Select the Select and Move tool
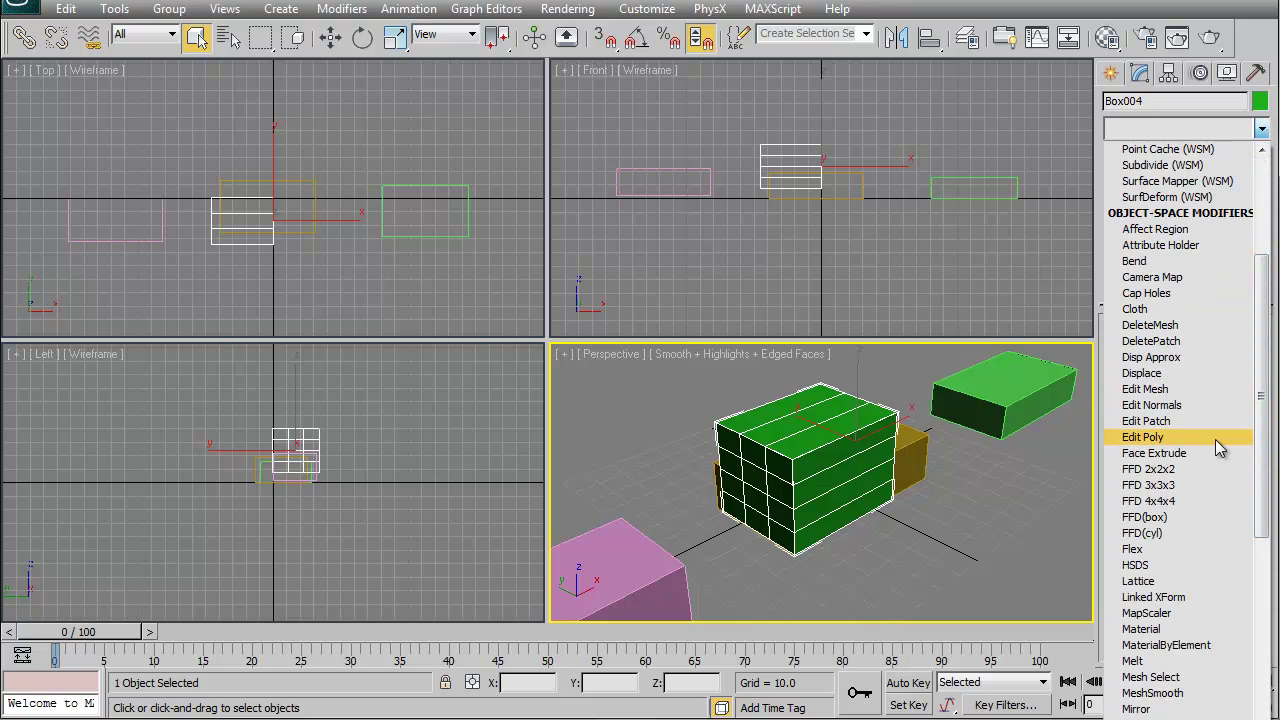Image resolution: width=1280 pixels, height=720 pixels. (x=330, y=38)
